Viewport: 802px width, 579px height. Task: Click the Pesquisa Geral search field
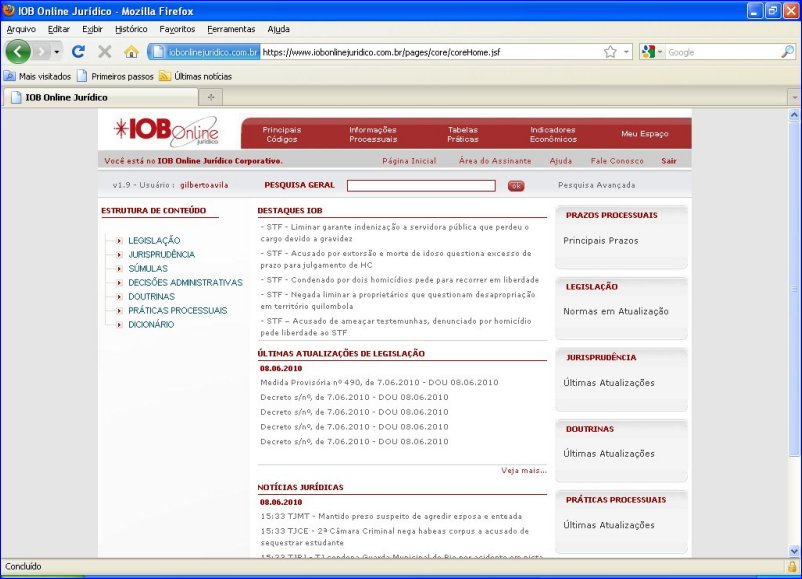[421, 186]
